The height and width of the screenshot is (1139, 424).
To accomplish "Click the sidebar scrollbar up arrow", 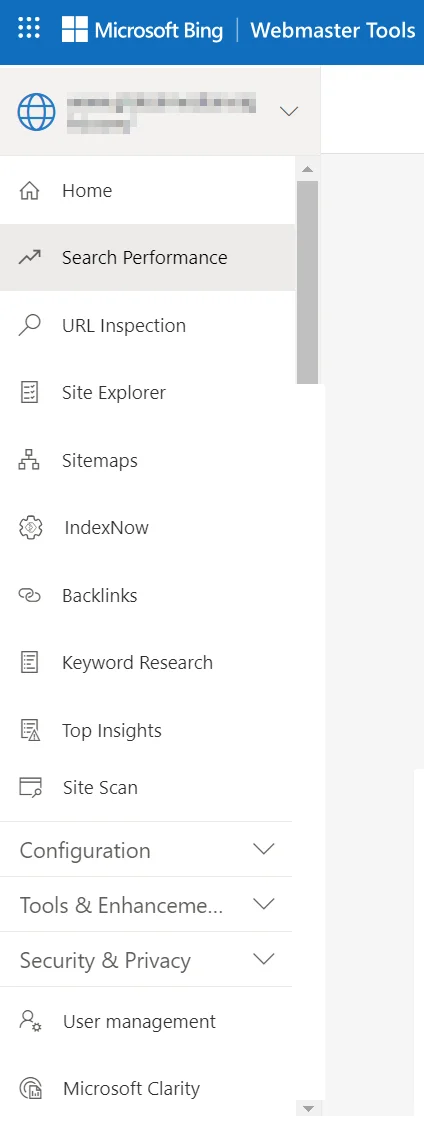I will coord(308,169).
